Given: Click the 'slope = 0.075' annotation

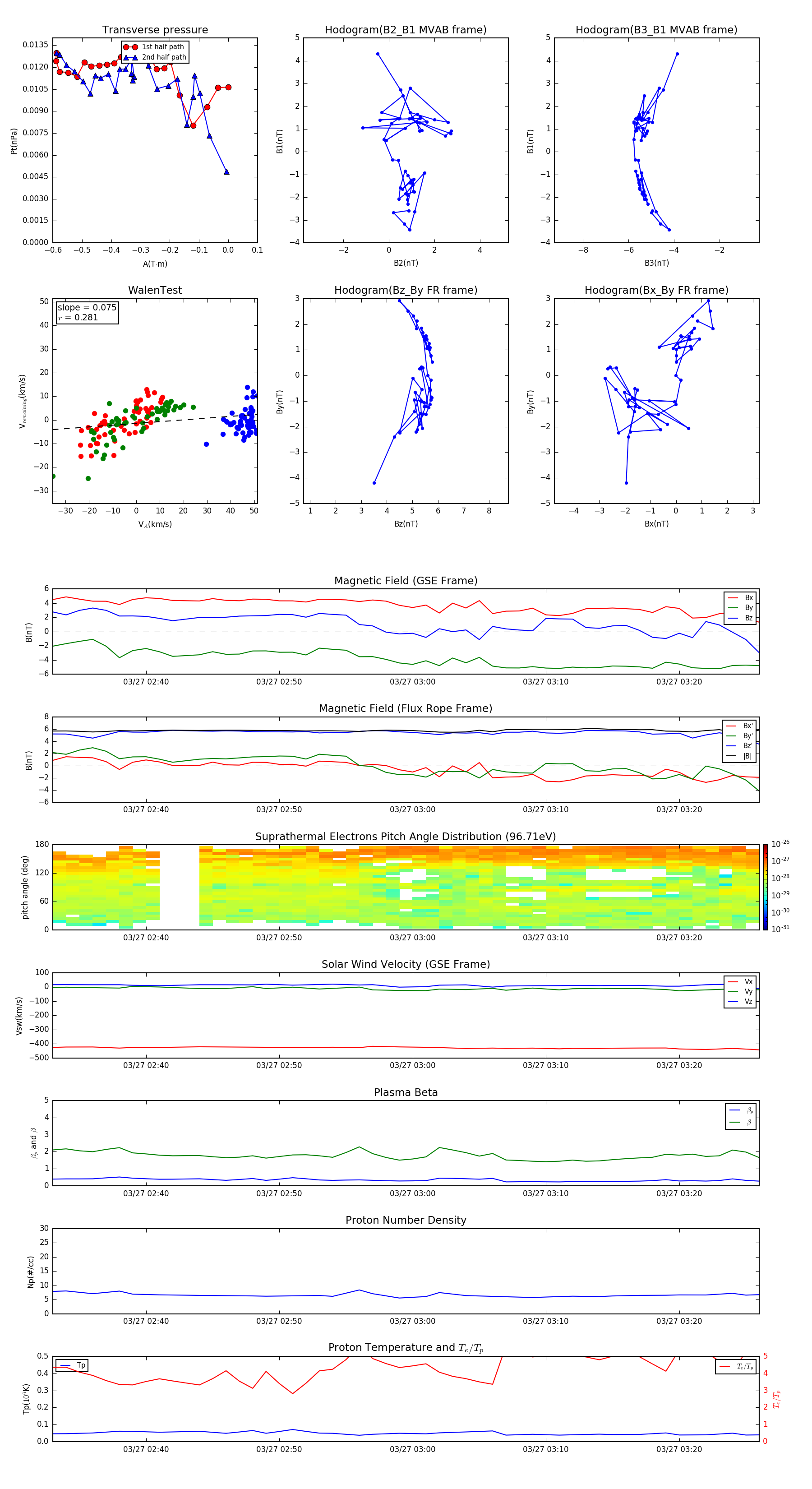Looking at the screenshot, I should (x=87, y=308).
